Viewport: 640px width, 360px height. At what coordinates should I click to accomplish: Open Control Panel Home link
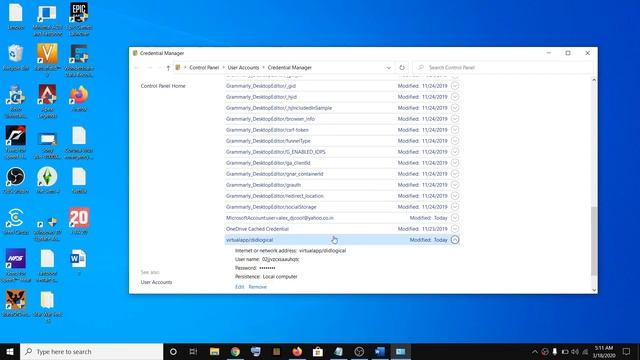click(x=163, y=86)
